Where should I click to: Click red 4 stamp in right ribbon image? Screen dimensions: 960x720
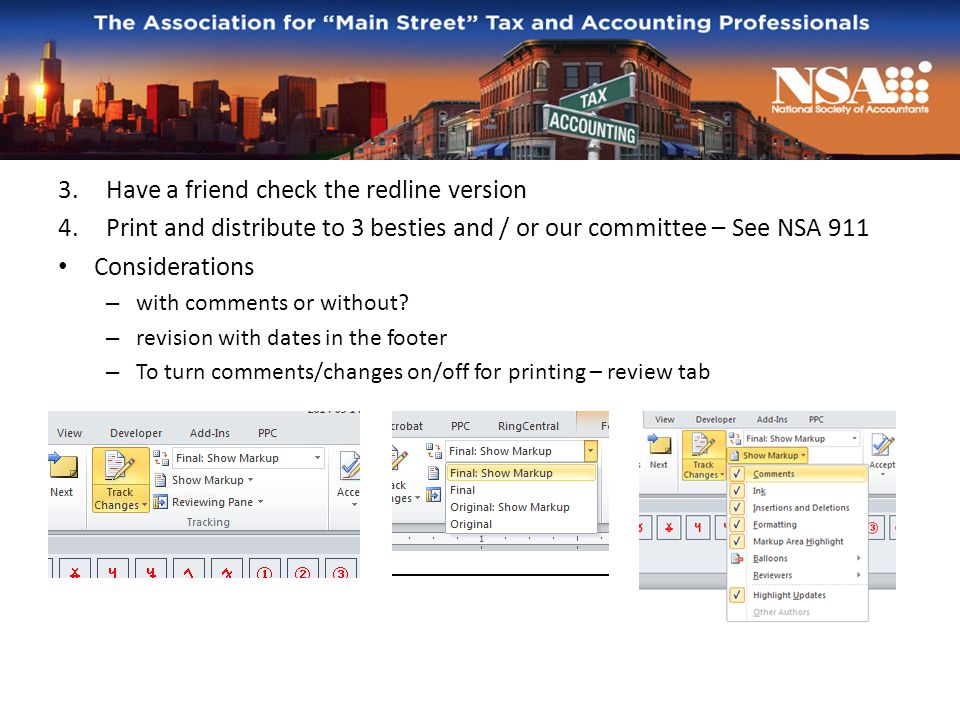click(x=698, y=528)
